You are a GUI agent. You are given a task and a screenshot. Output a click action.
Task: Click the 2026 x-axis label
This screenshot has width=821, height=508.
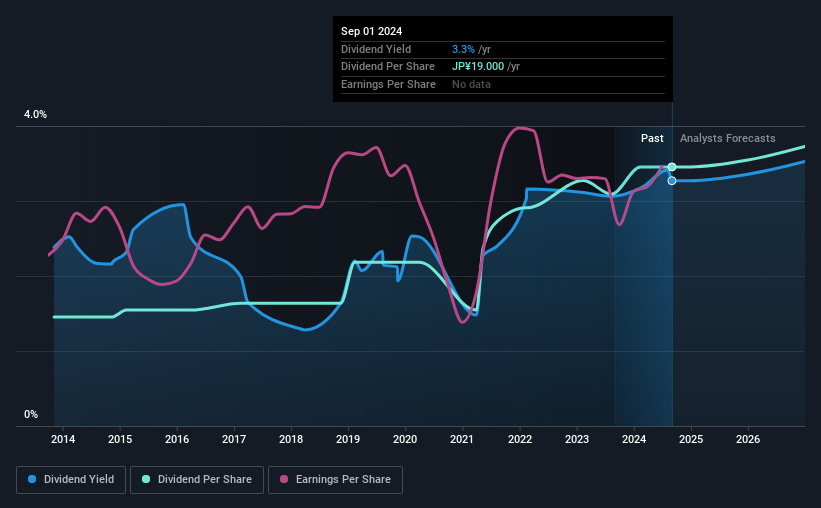748,439
